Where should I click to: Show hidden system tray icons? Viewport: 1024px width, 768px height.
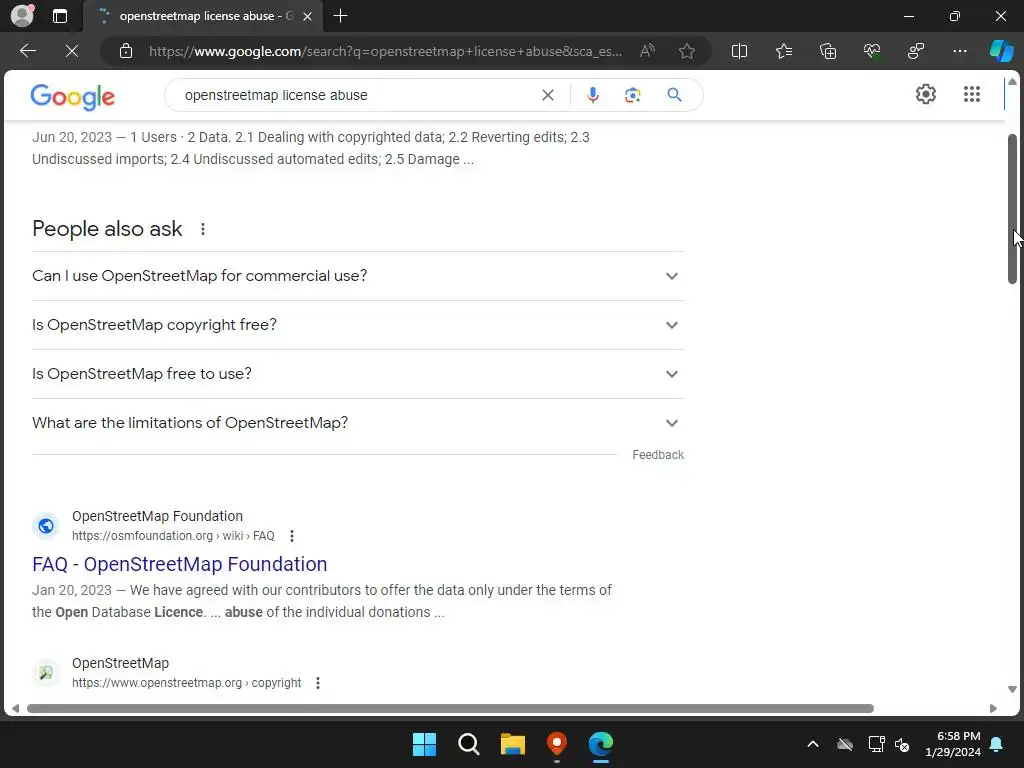click(x=812, y=744)
